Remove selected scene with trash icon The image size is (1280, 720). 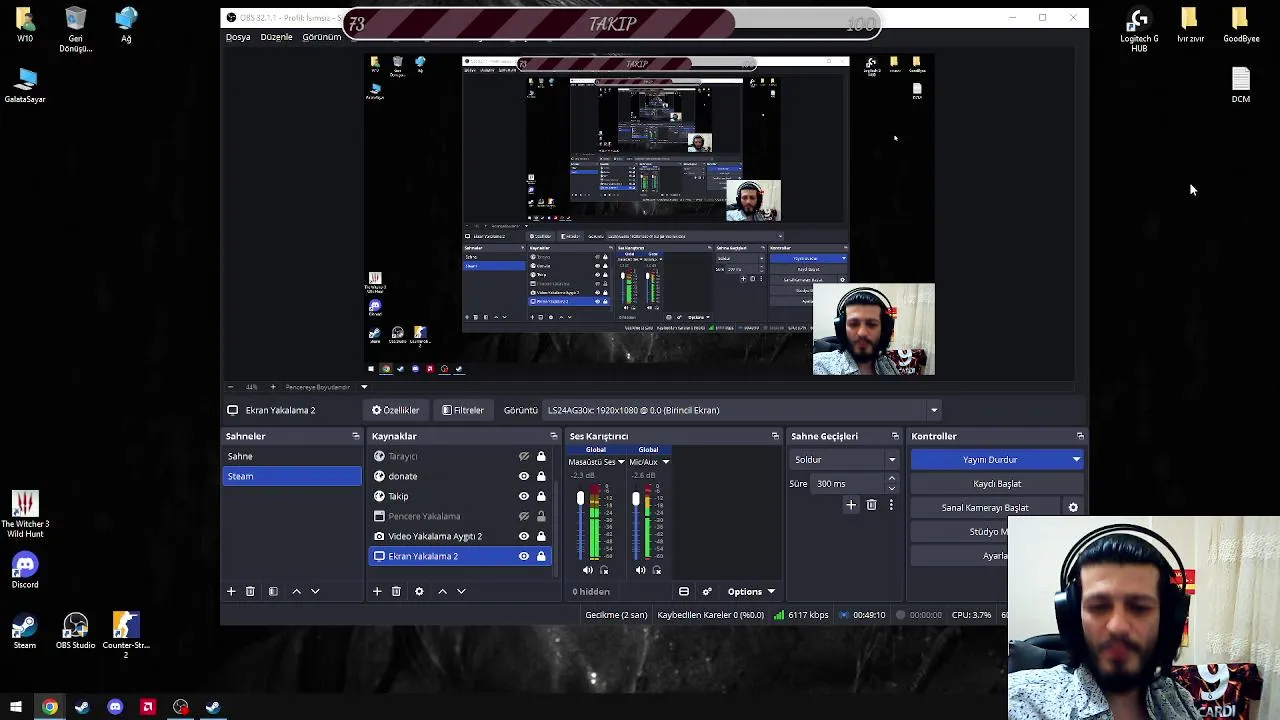point(250,591)
